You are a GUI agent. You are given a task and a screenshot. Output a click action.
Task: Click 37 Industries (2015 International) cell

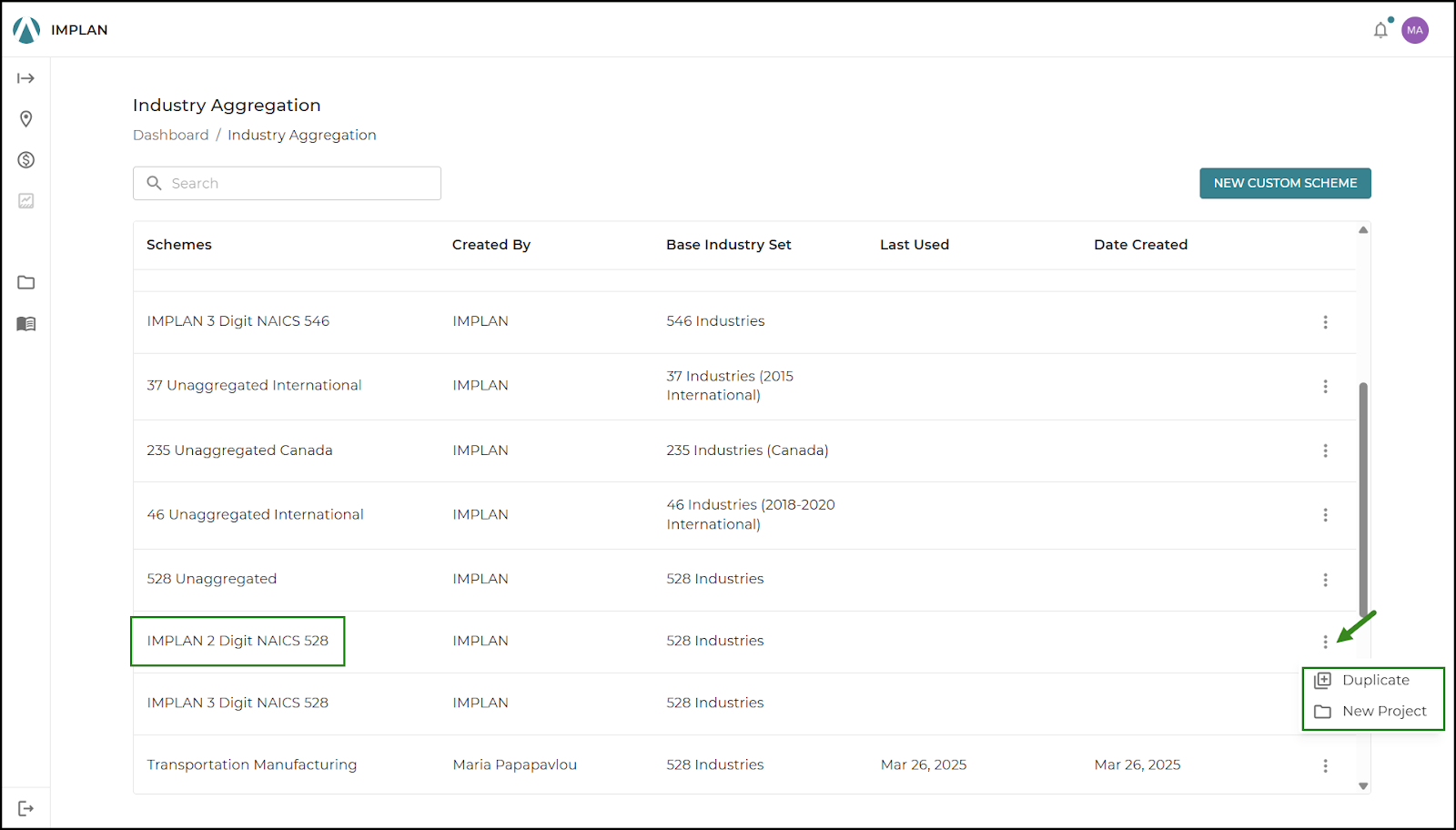730,386
